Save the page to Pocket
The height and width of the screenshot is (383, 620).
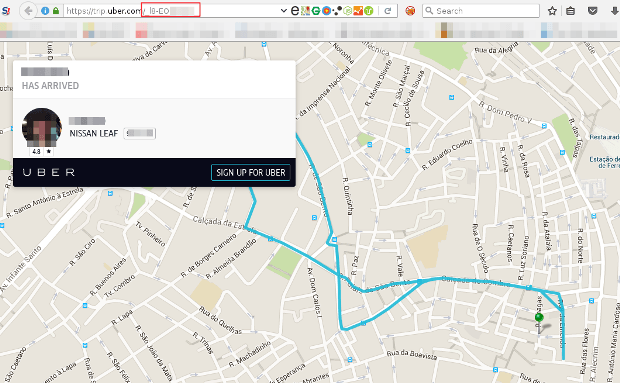tap(592, 11)
